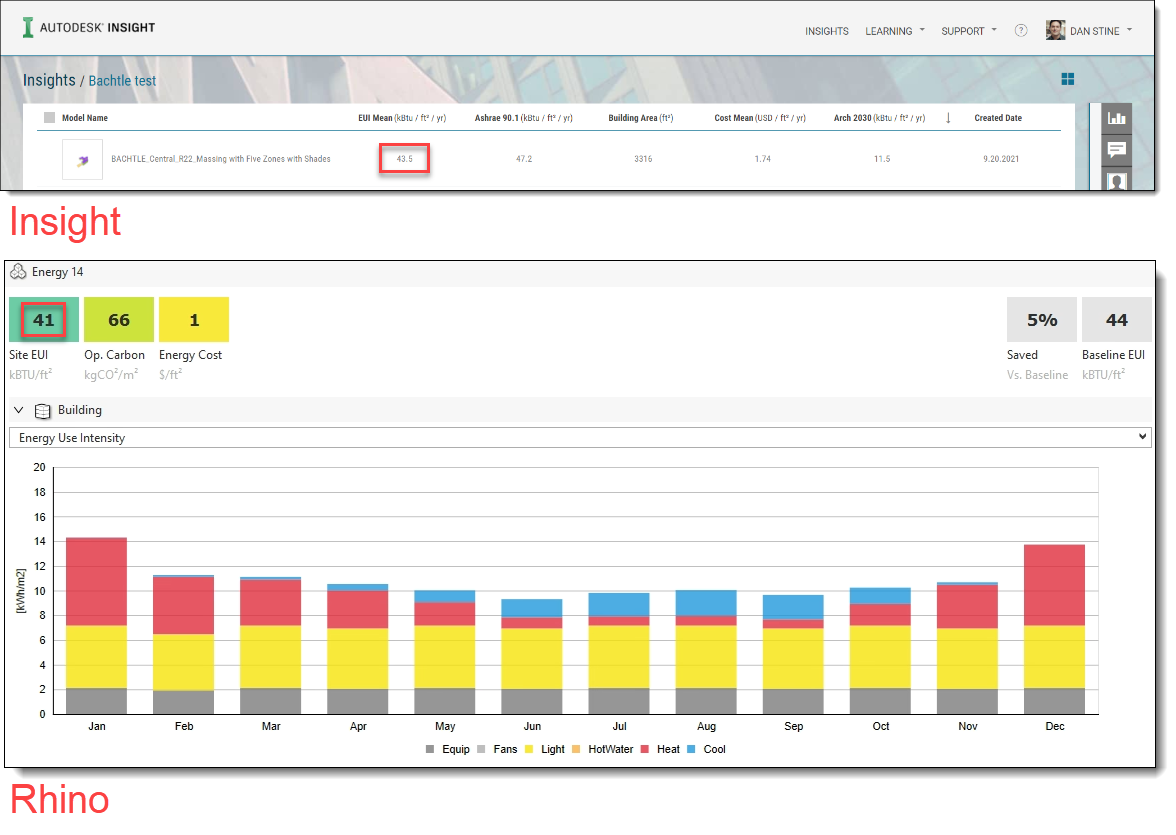Click the Energy 14 component icon
1176x835 pixels.
(18, 272)
